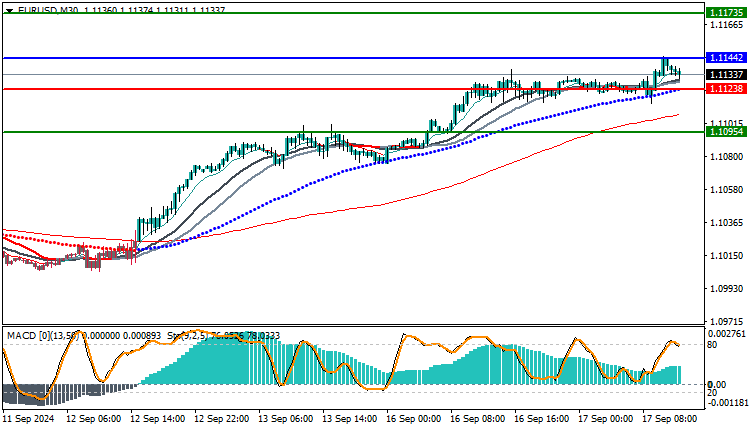Click the 11 Sep 2024 date label
Viewport: 750px width, 430px height.
tap(29, 419)
